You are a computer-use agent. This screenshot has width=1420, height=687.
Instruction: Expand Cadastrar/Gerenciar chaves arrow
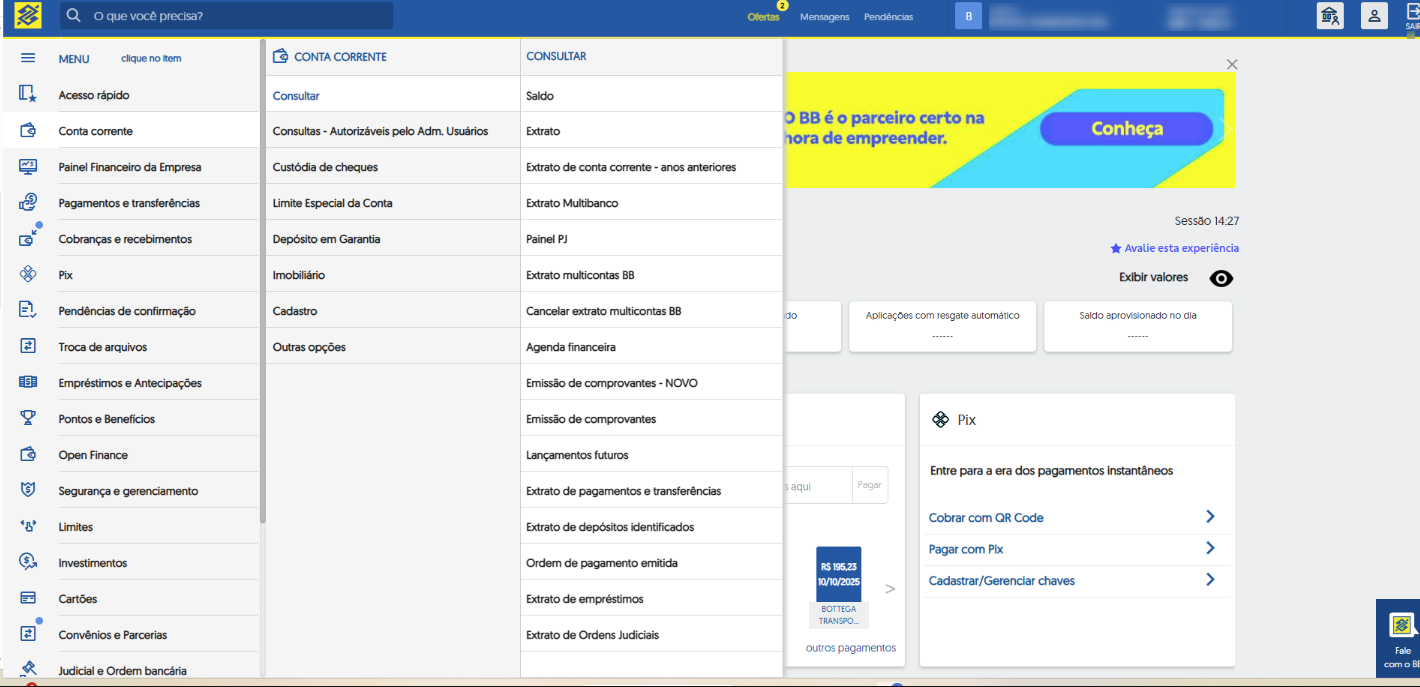click(1210, 580)
